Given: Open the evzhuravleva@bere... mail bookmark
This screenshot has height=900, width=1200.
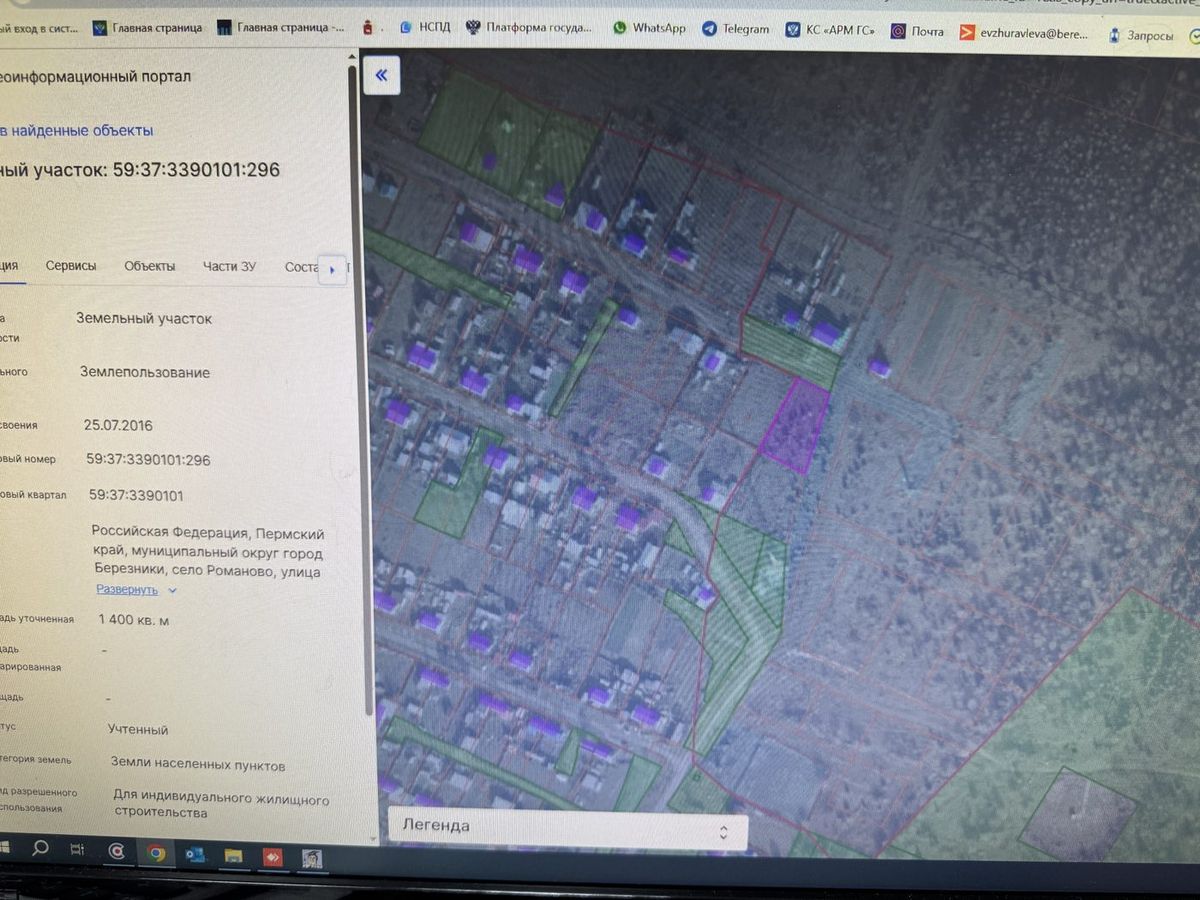Looking at the screenshot, I should coord(1024,33).
